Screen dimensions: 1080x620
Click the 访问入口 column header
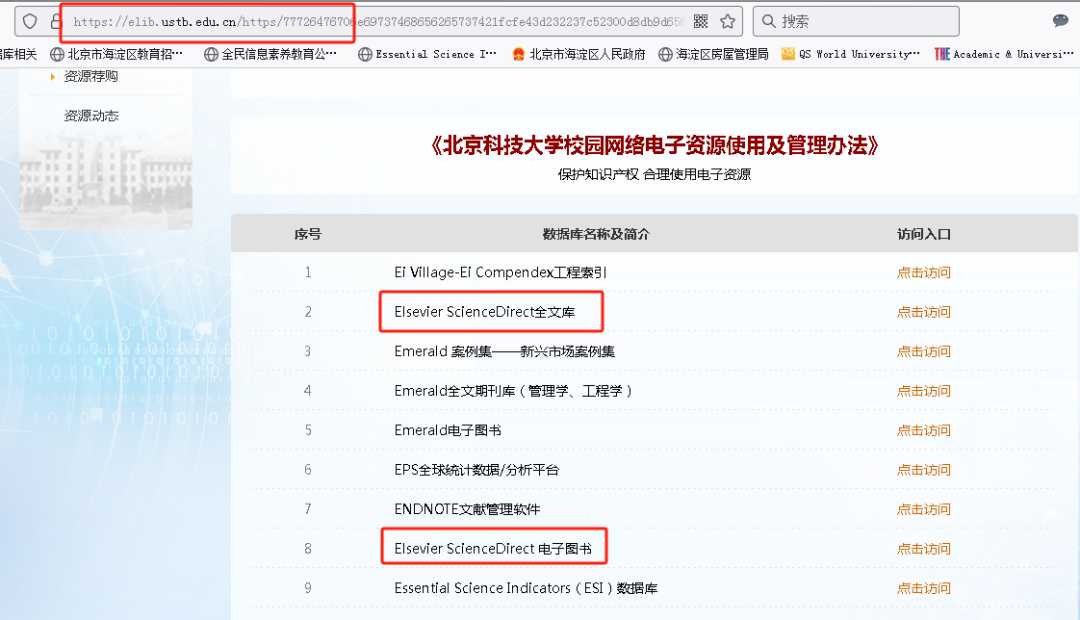(x=924, y=234)
